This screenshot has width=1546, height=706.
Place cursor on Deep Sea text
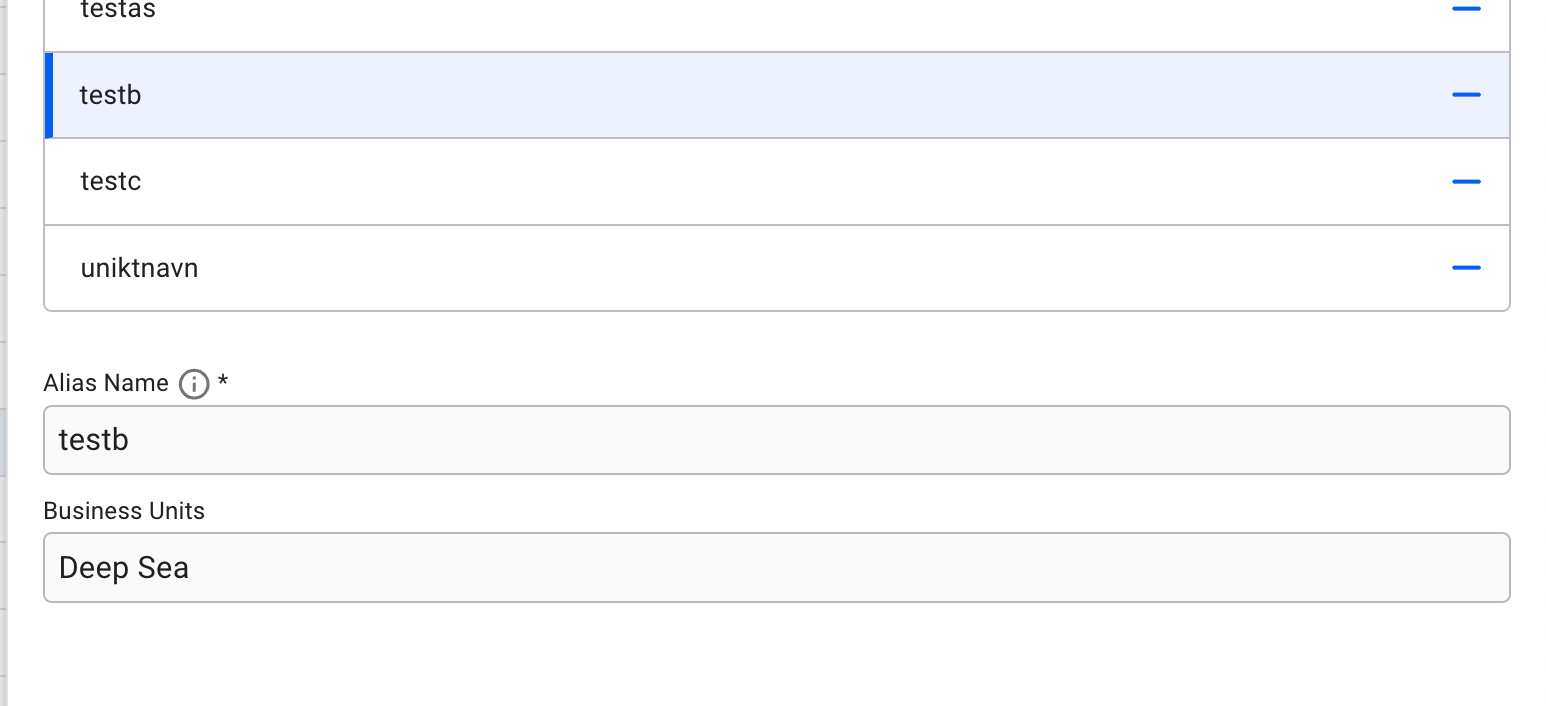(124, 568)
